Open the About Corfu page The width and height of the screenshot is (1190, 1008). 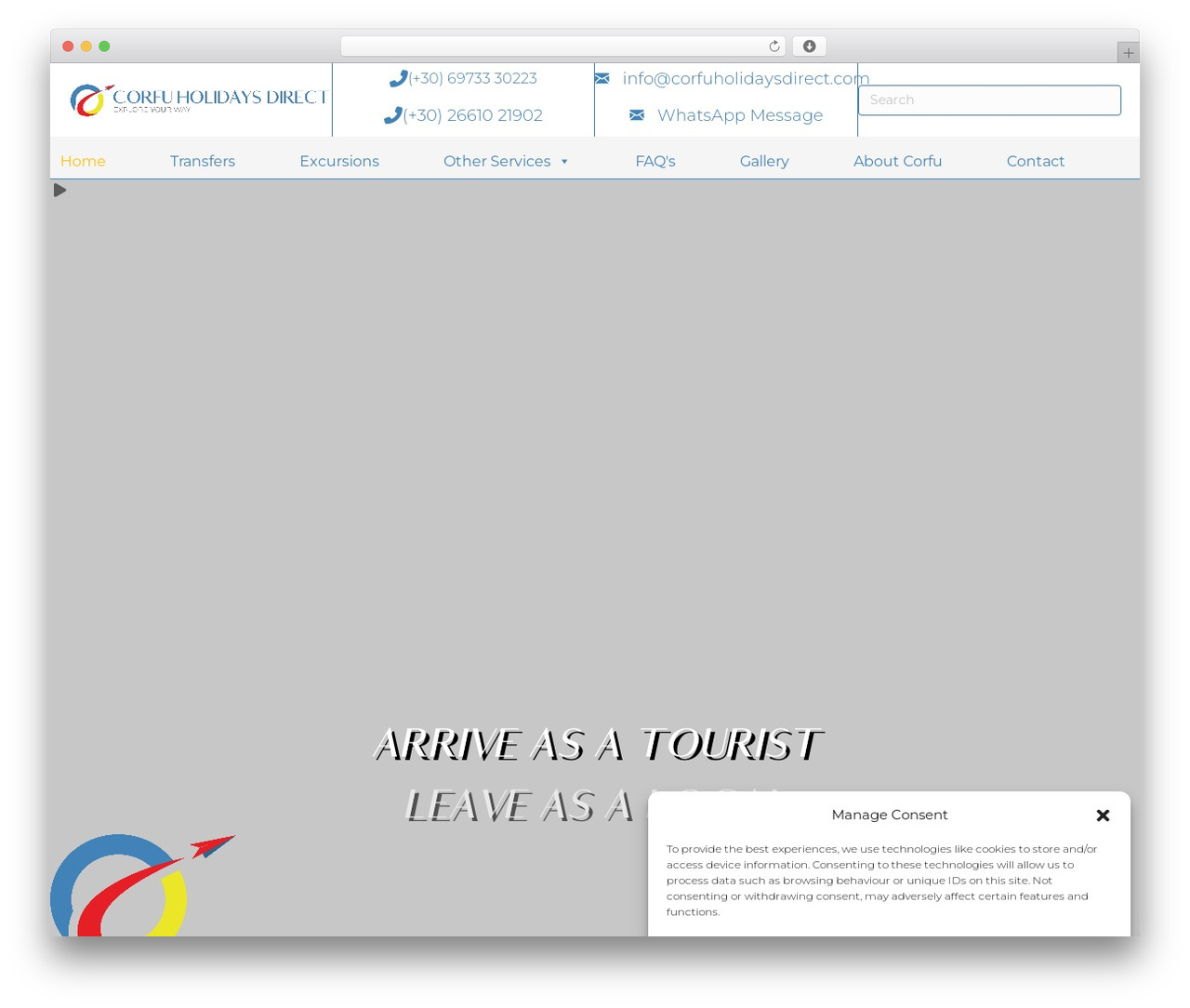(897, 161)
